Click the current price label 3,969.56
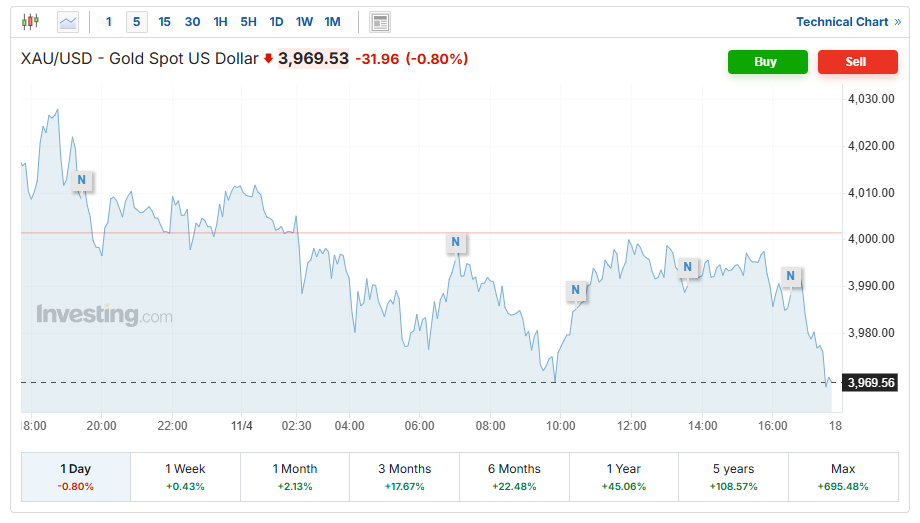The width and height of the screenshot is (920, 523). pos(869,382)
